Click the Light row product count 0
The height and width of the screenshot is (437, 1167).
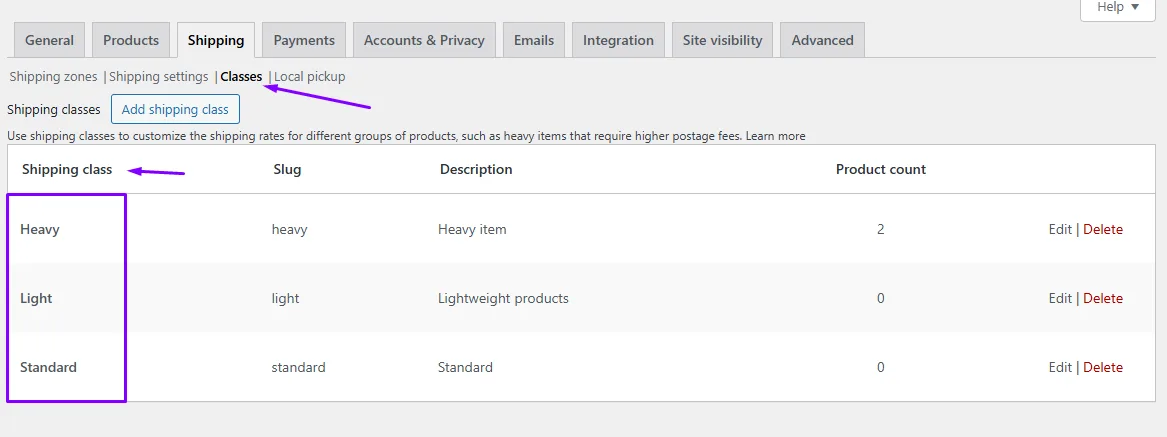tap(880, 299)
